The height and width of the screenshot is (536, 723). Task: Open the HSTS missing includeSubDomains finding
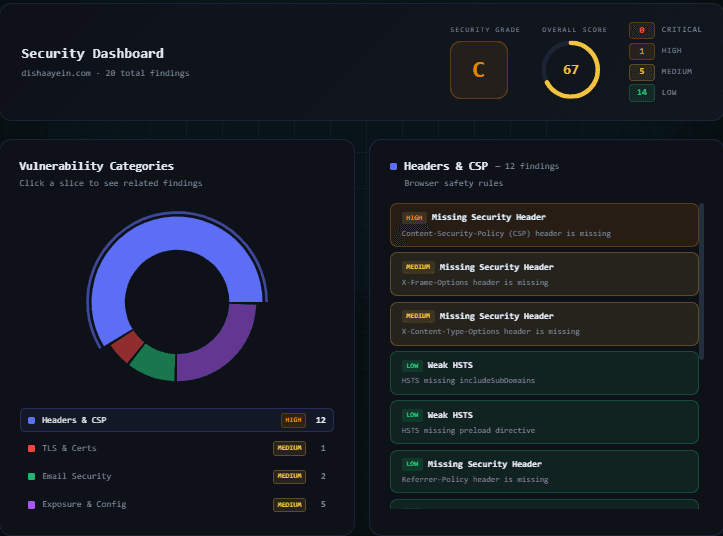(544, 373)
